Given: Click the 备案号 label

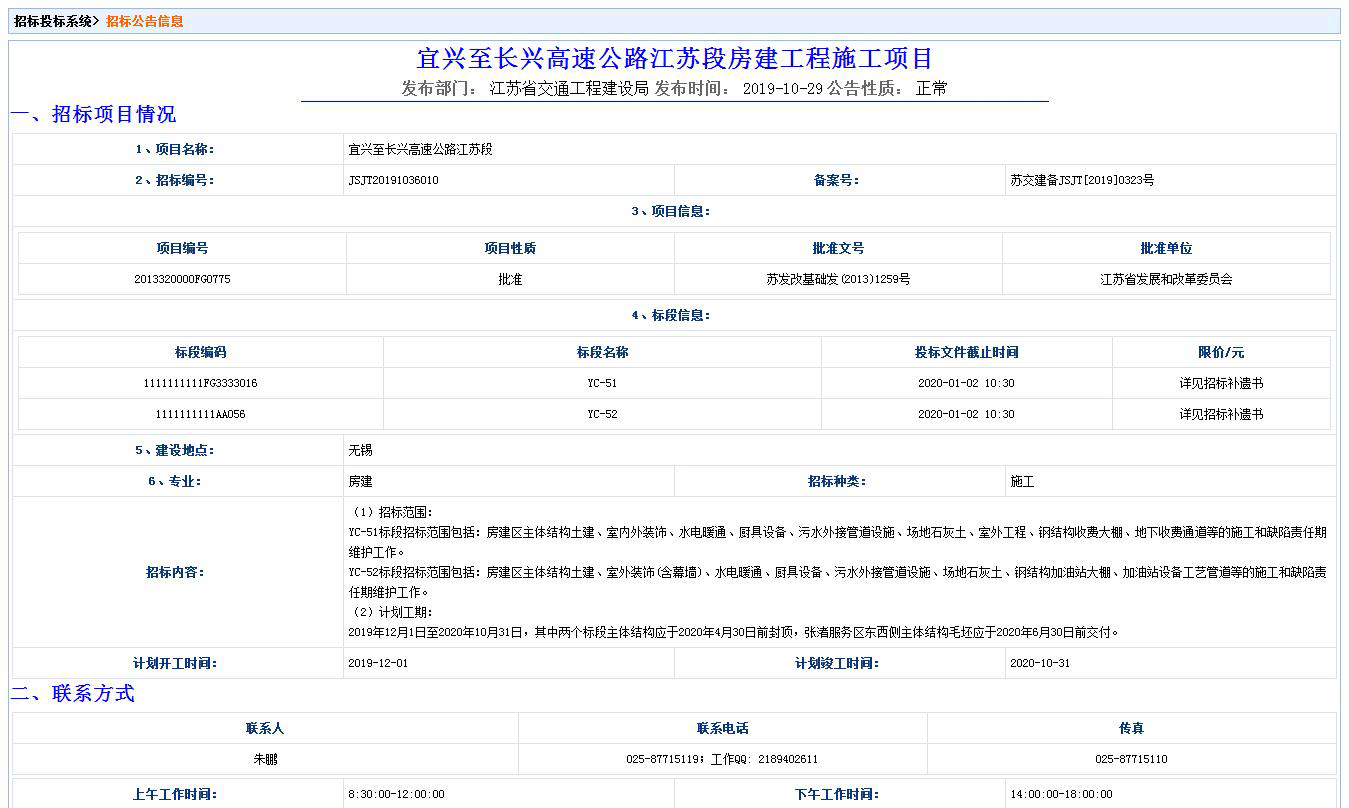Looking at the screenshot, I should point(836,181).
